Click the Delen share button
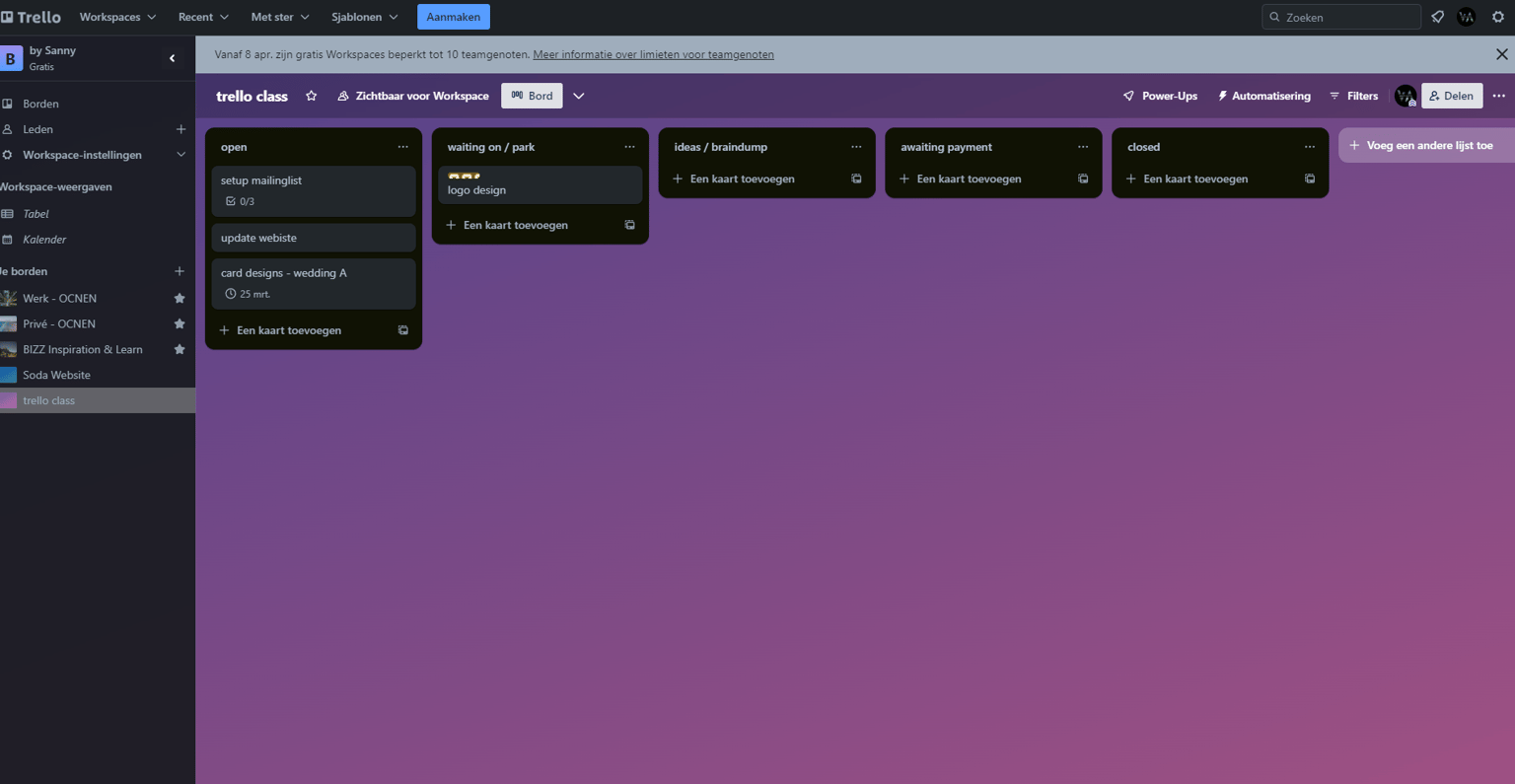 pos(1452,96)
